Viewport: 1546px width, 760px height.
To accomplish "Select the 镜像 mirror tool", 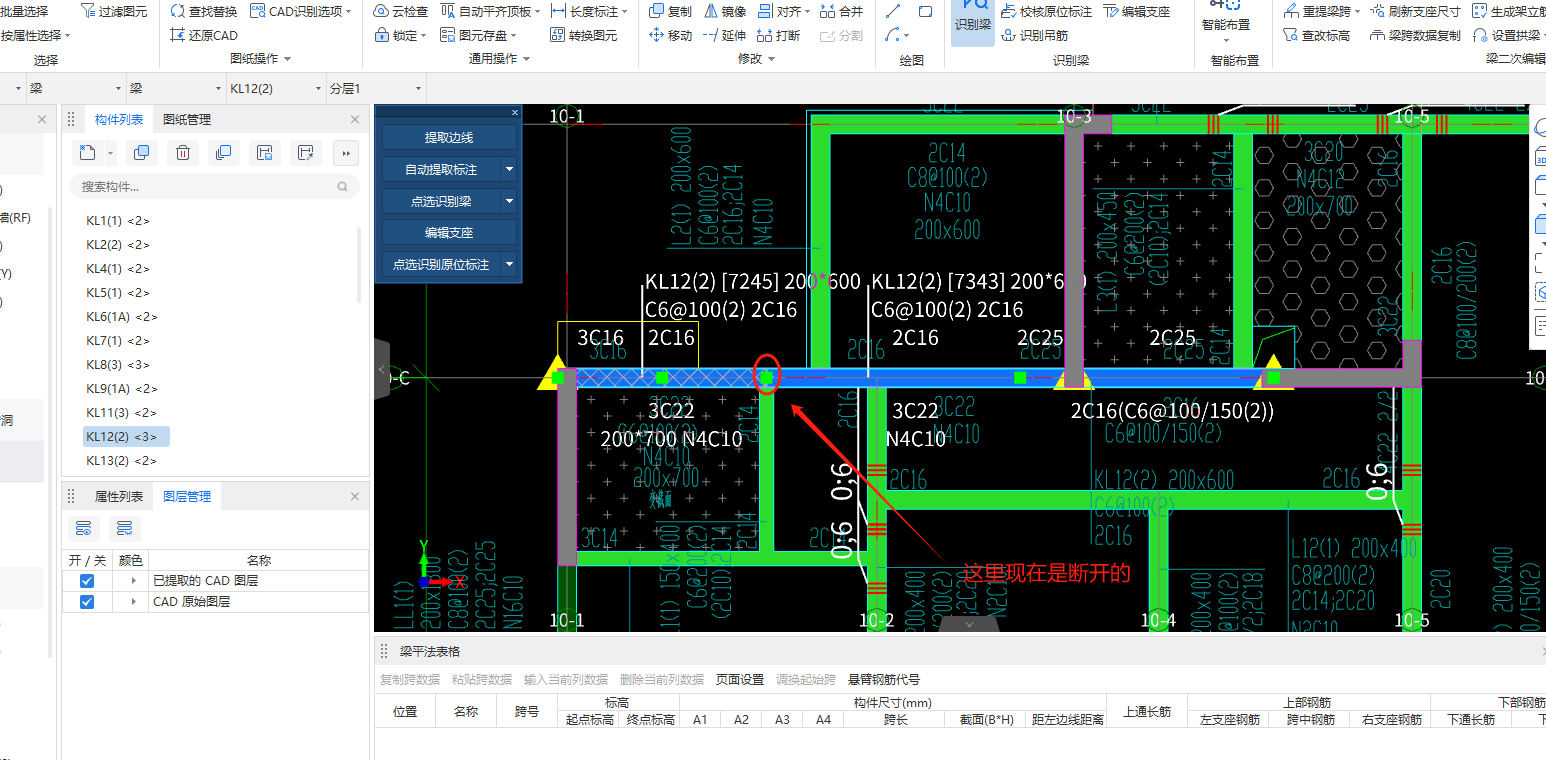I will coord(725,11).
